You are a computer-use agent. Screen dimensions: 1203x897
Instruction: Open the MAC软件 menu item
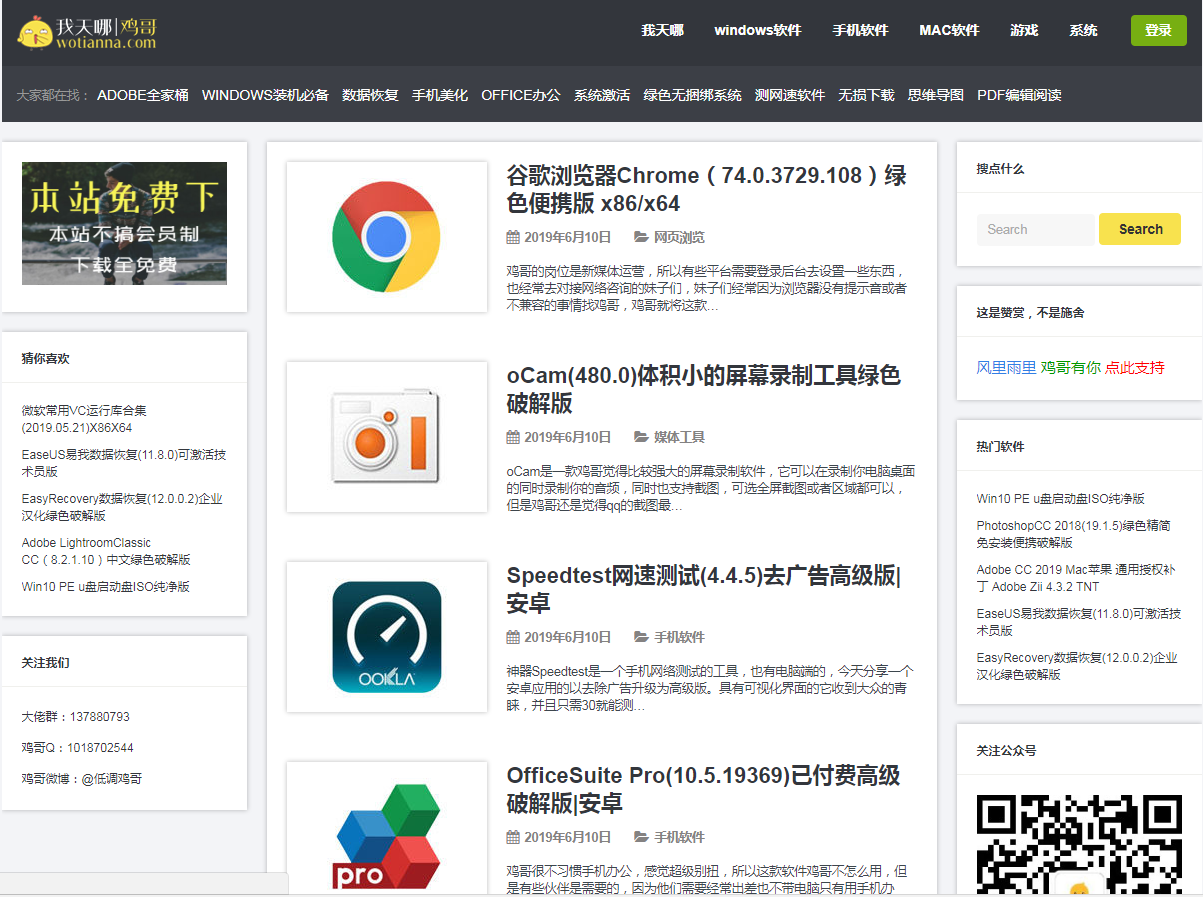coord(948,31)
